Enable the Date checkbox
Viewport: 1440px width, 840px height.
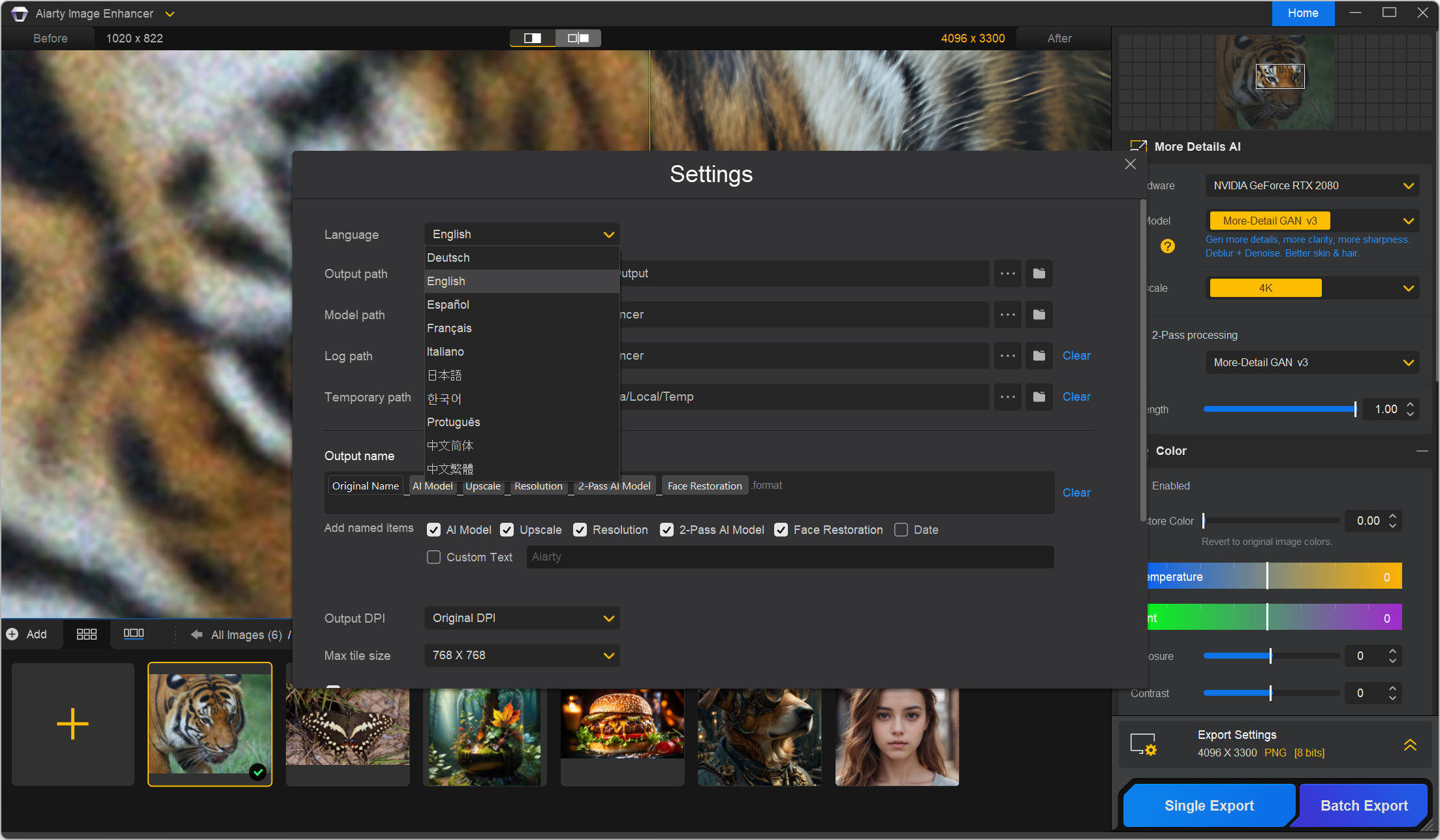click(901, 530)
